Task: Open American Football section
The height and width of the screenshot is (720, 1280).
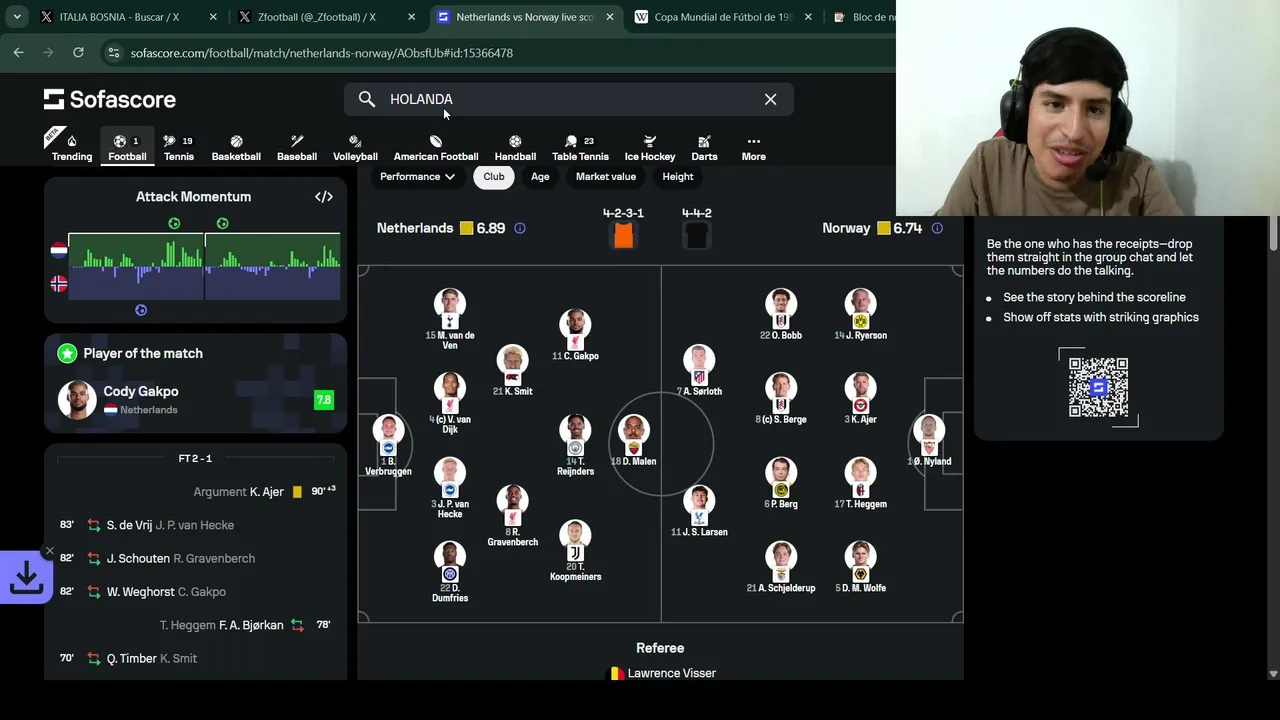Action: tap(436, 148)
